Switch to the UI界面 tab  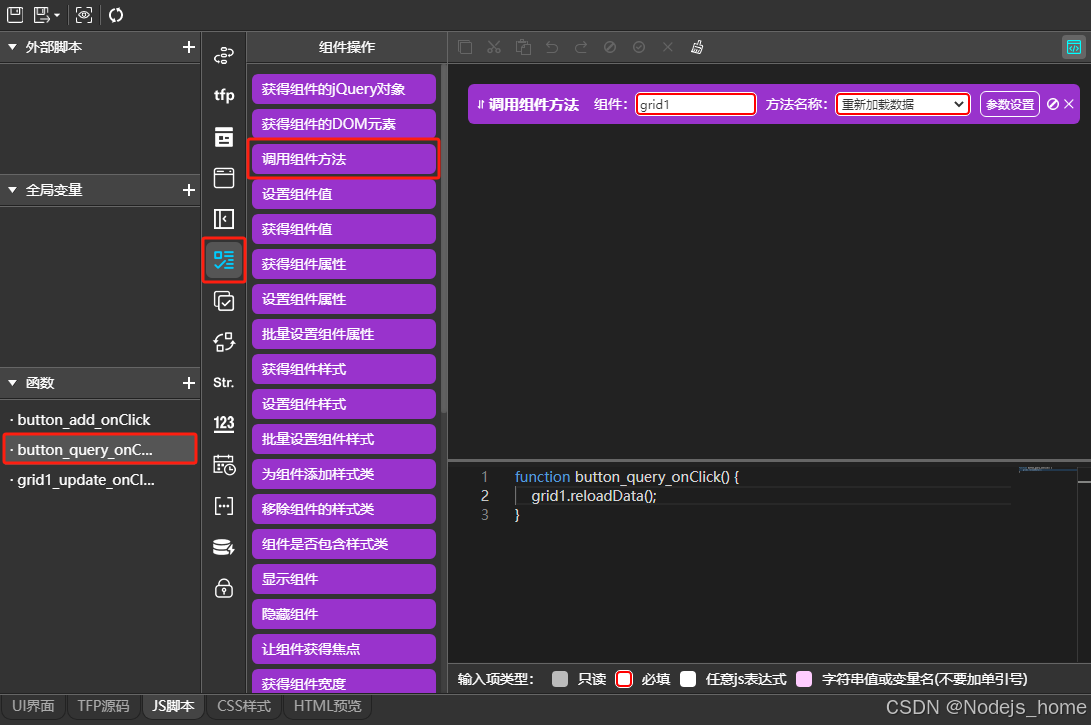click(x=33, y=706)
